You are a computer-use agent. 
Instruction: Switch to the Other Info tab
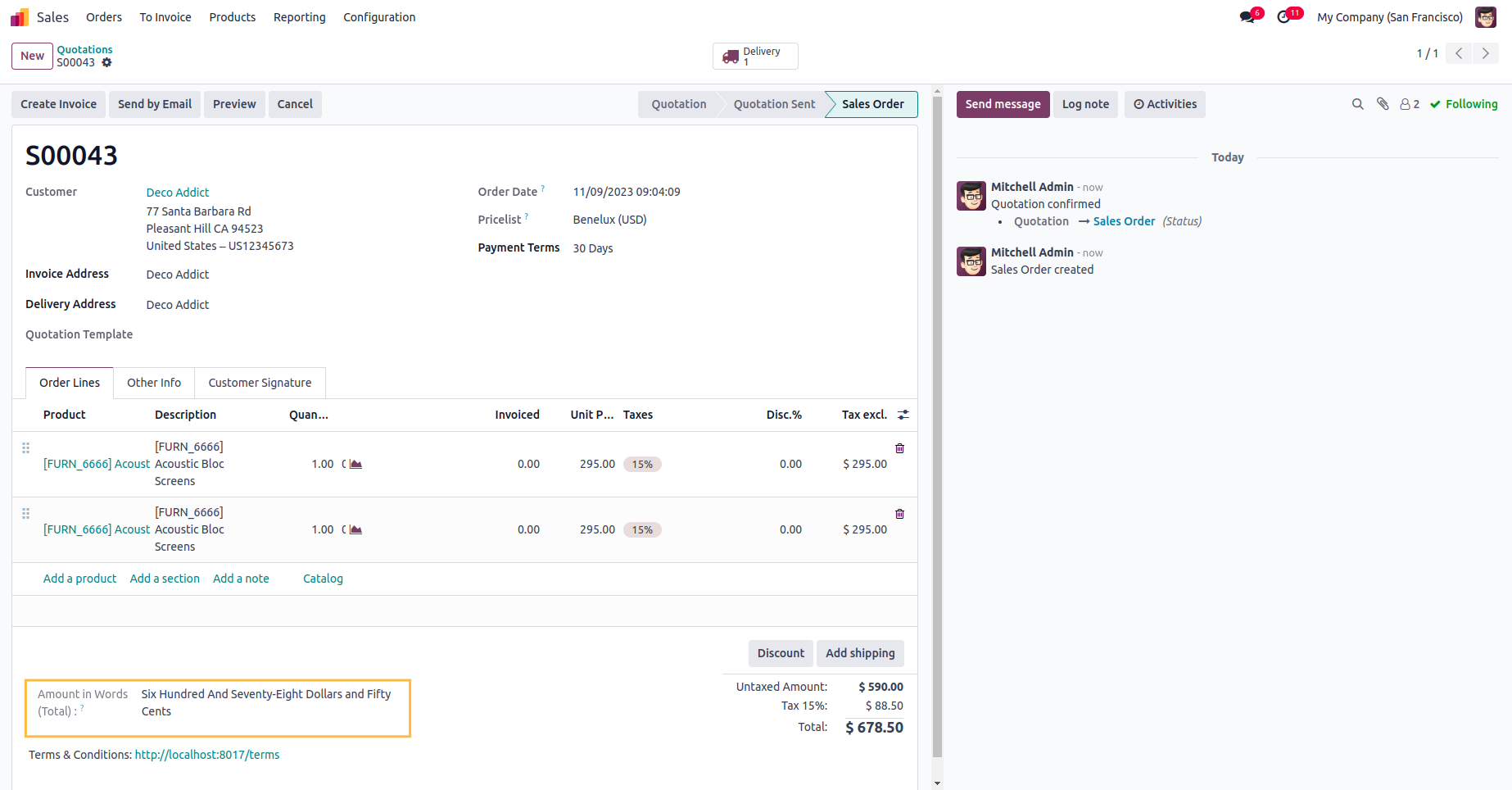point(154,383)
